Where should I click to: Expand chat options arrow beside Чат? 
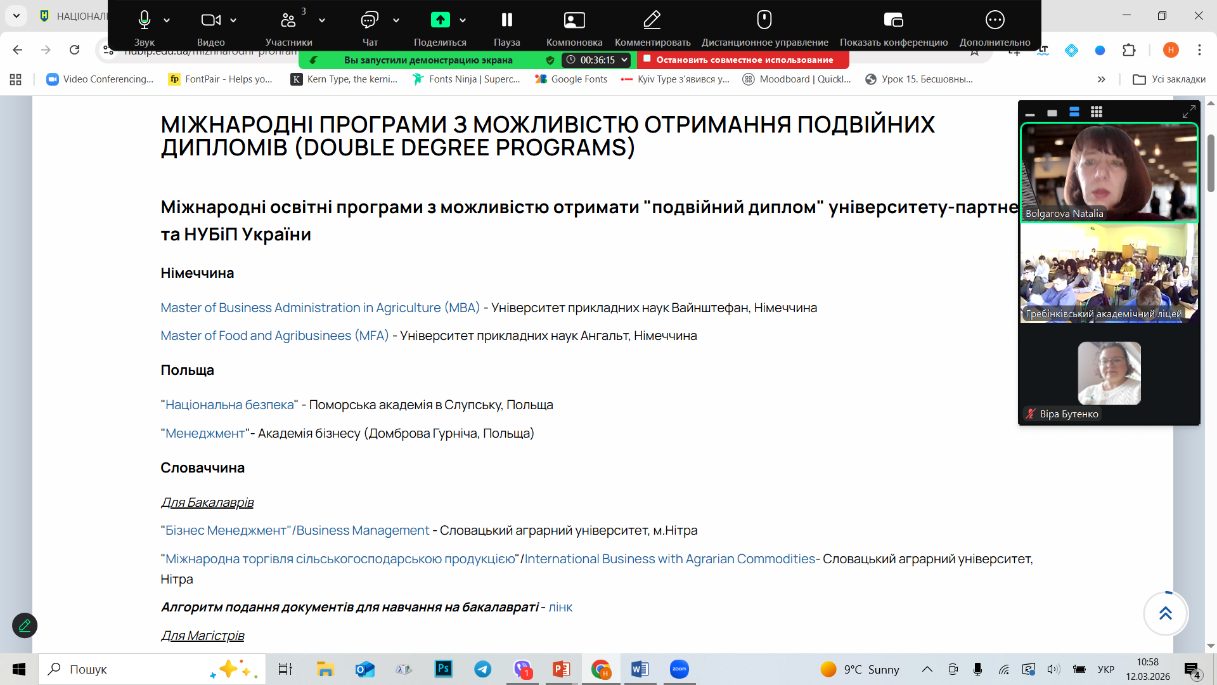[x=396, y=20]
